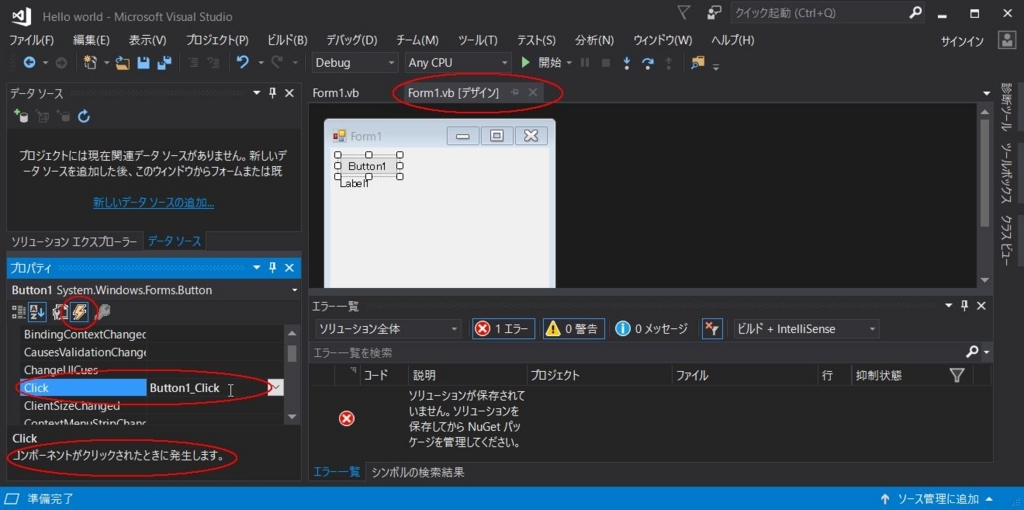The image size is (1024, 510).
Task: Click the designer vertical scrollbar down arrow
Action: pos(985,280)
